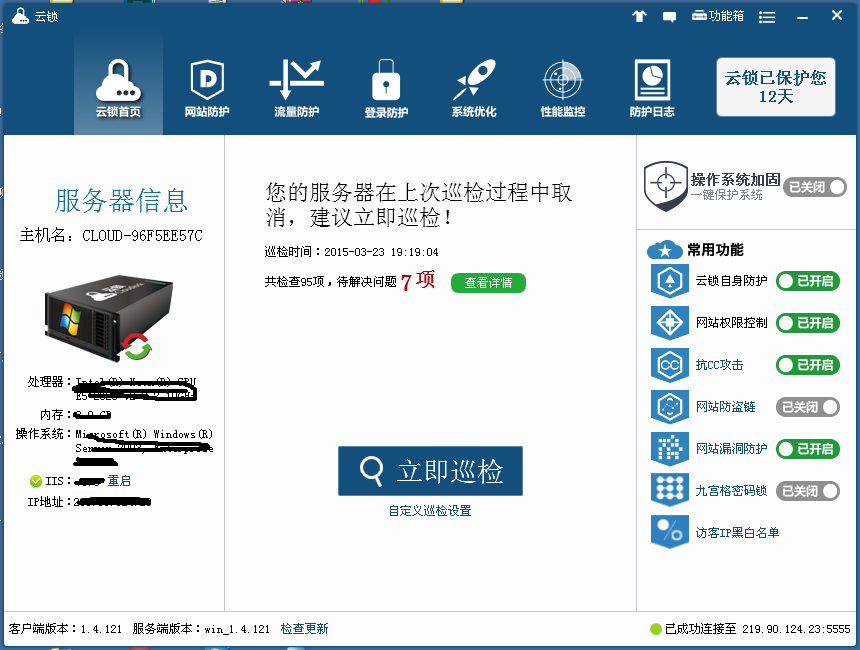Turn on the 九宫格密码锁 toggle

(x=807, y=491)
